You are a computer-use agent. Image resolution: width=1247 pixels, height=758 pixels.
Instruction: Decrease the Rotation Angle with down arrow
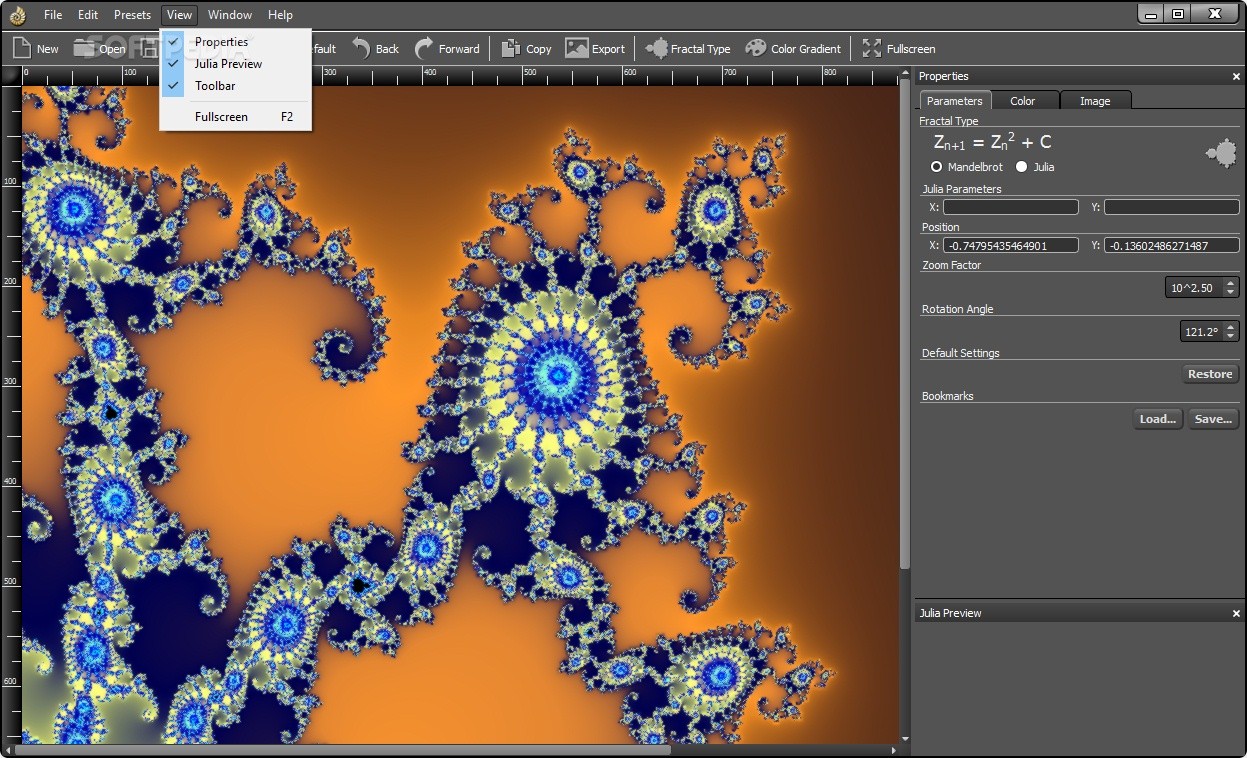point(1230,337)
